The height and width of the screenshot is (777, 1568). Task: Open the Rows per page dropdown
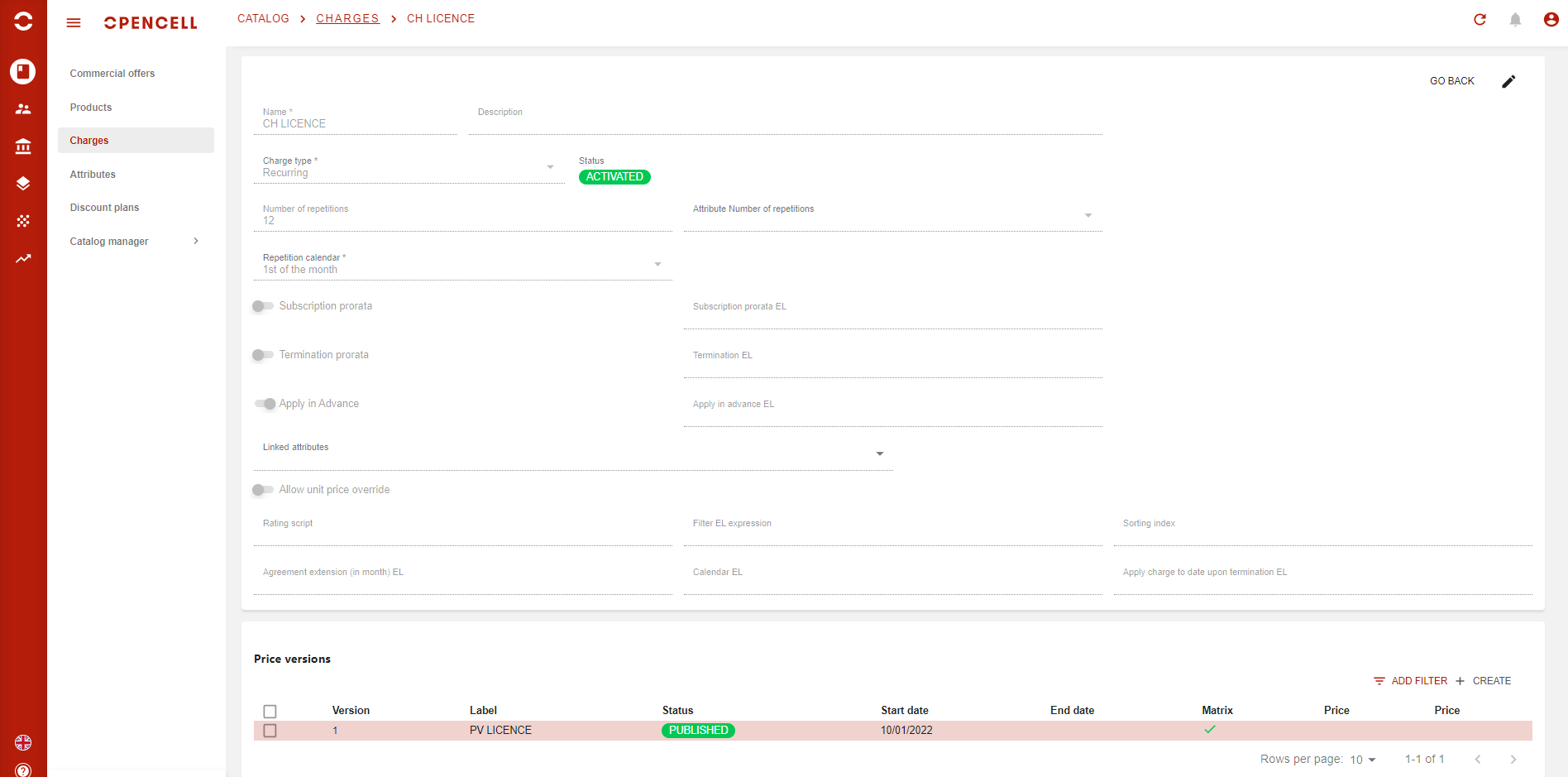1362,760
